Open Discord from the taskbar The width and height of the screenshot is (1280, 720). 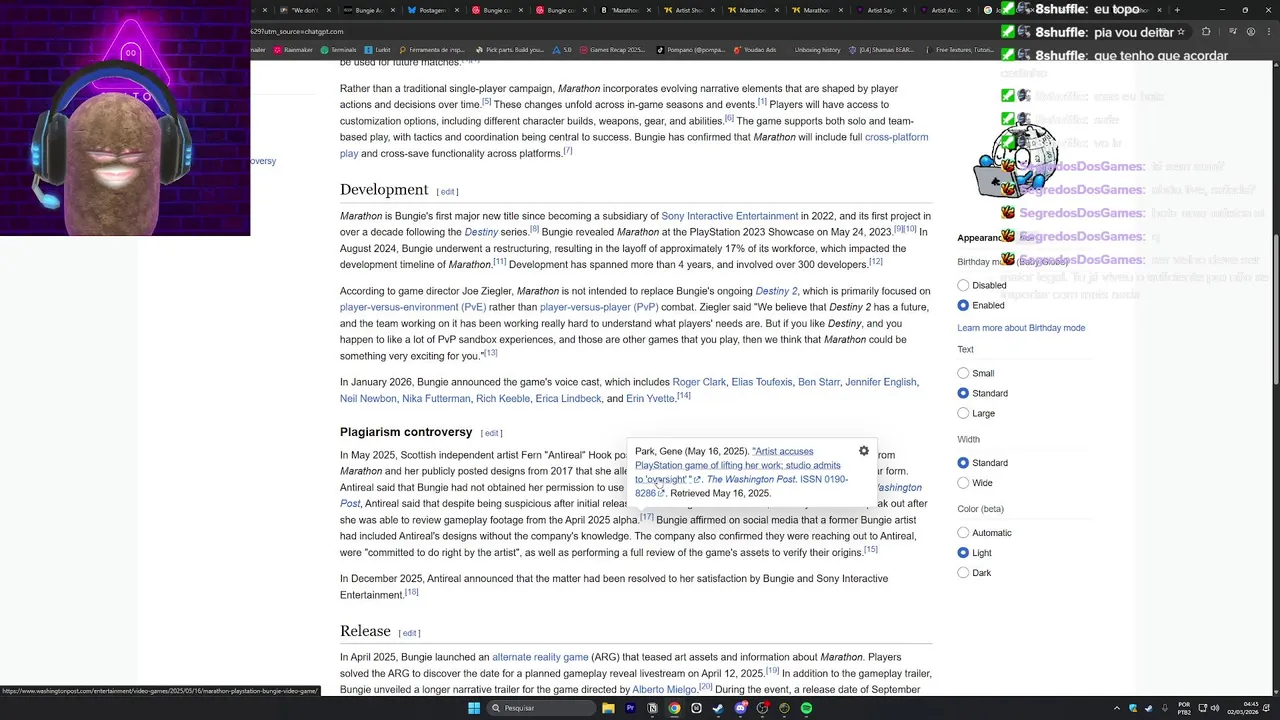tap(740, 708)
